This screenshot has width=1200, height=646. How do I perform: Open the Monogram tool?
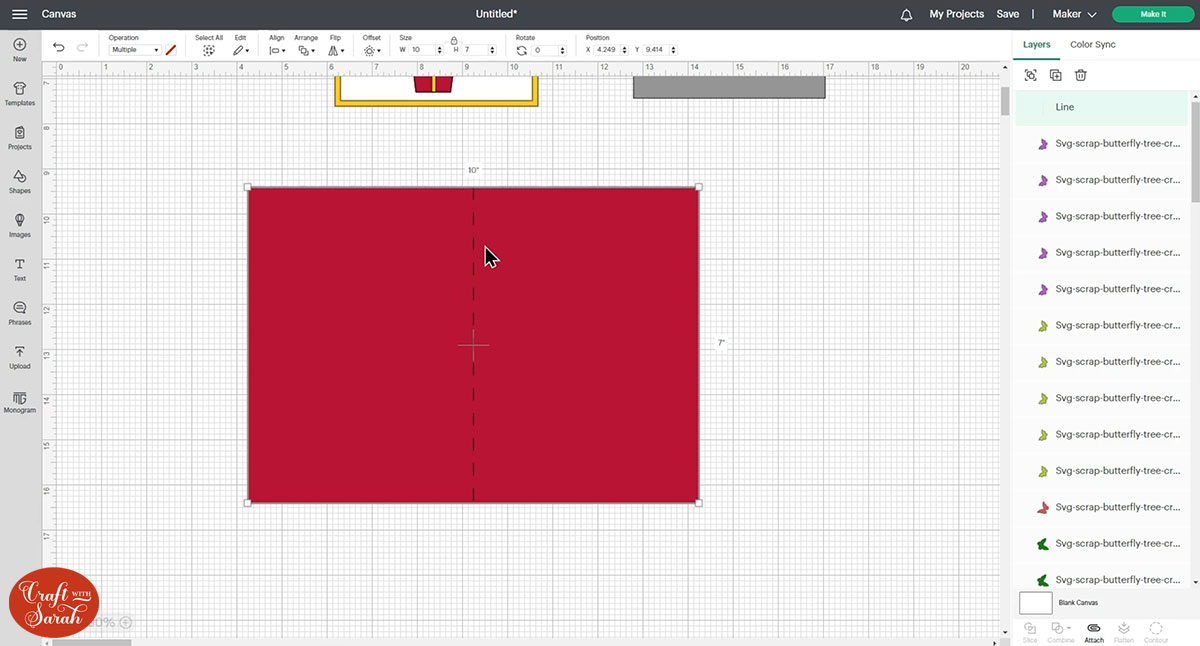(x=19, y=401)
